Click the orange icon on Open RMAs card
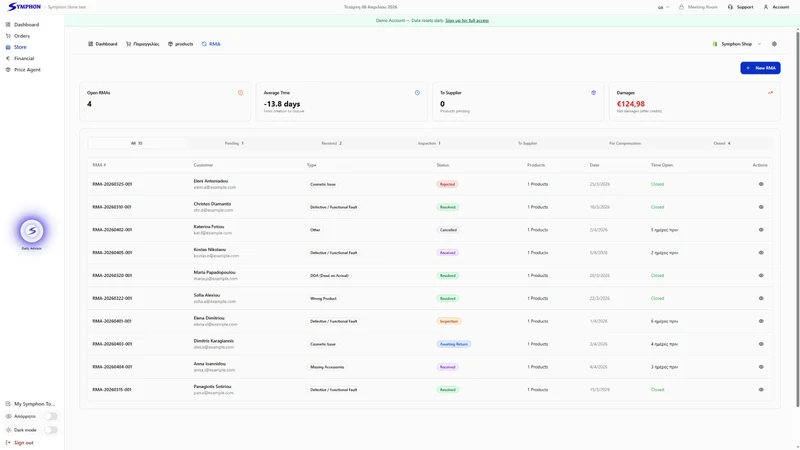Viewport: 800px width, 450px height. tap(240, 93)
